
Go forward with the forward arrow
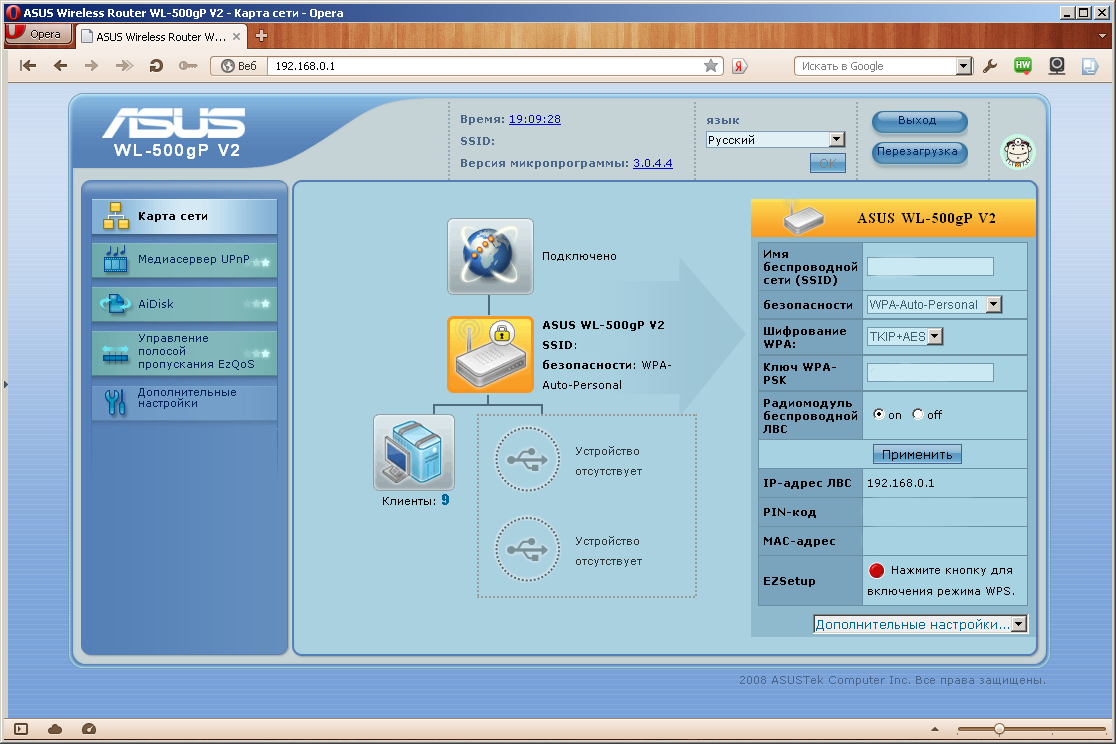tap(92, 66)
